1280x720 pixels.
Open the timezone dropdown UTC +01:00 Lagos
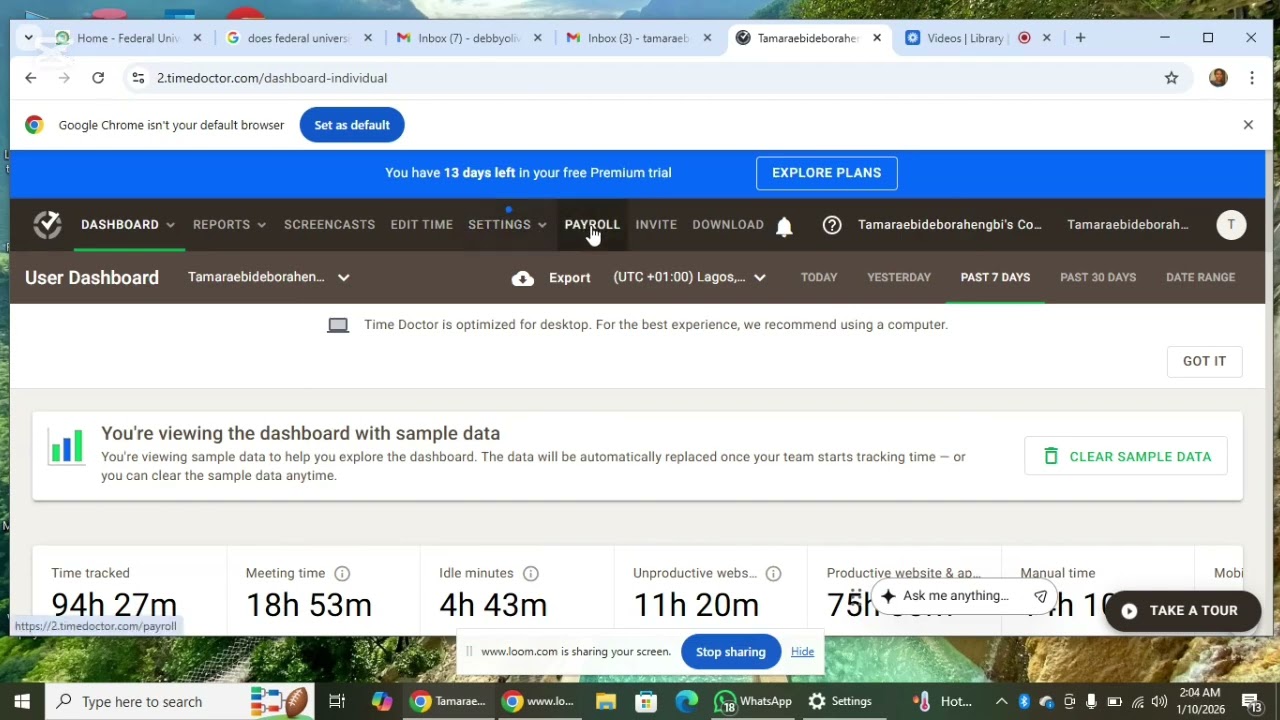tap(690, 277)
